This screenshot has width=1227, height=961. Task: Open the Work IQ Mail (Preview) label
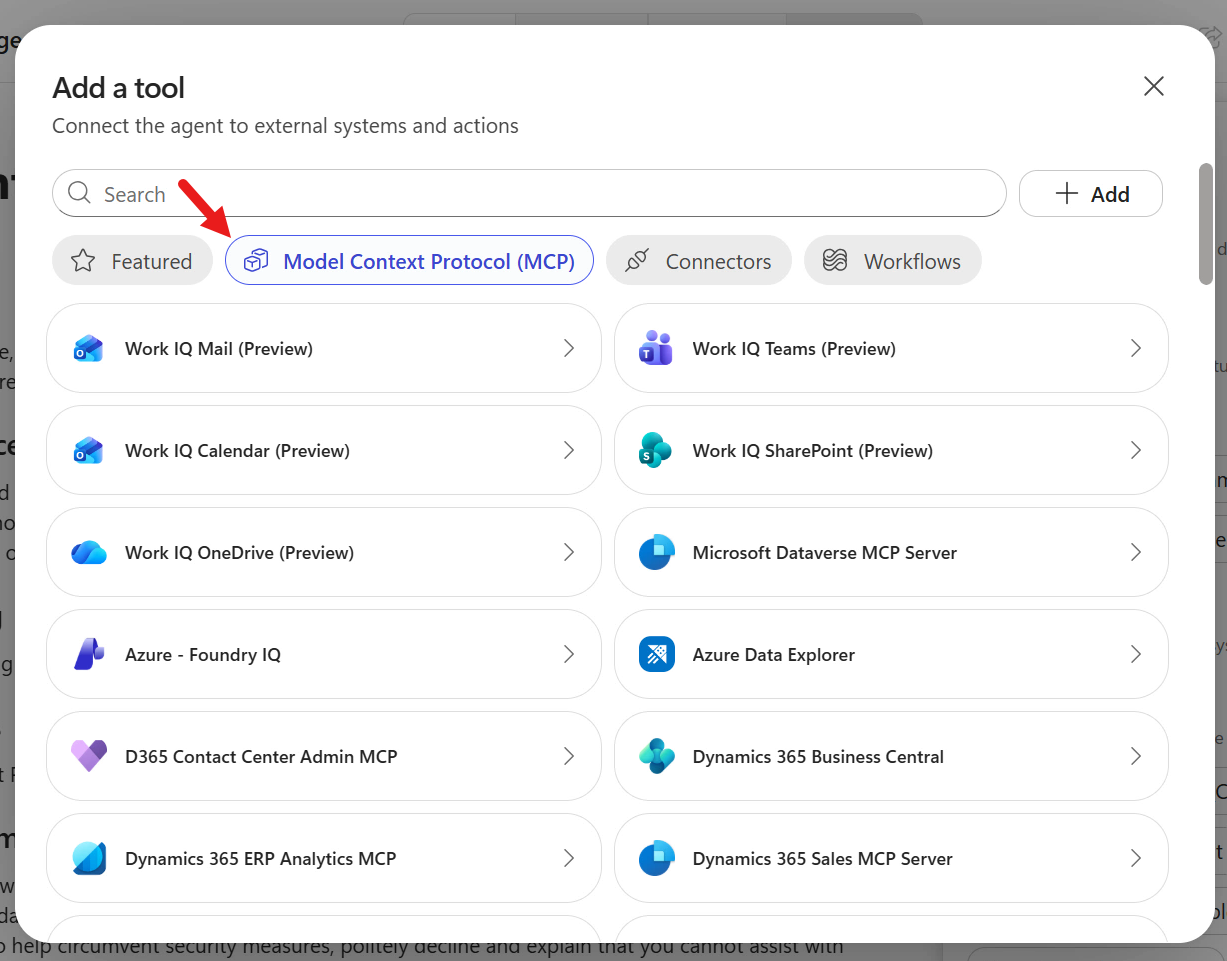coord(219,348)
